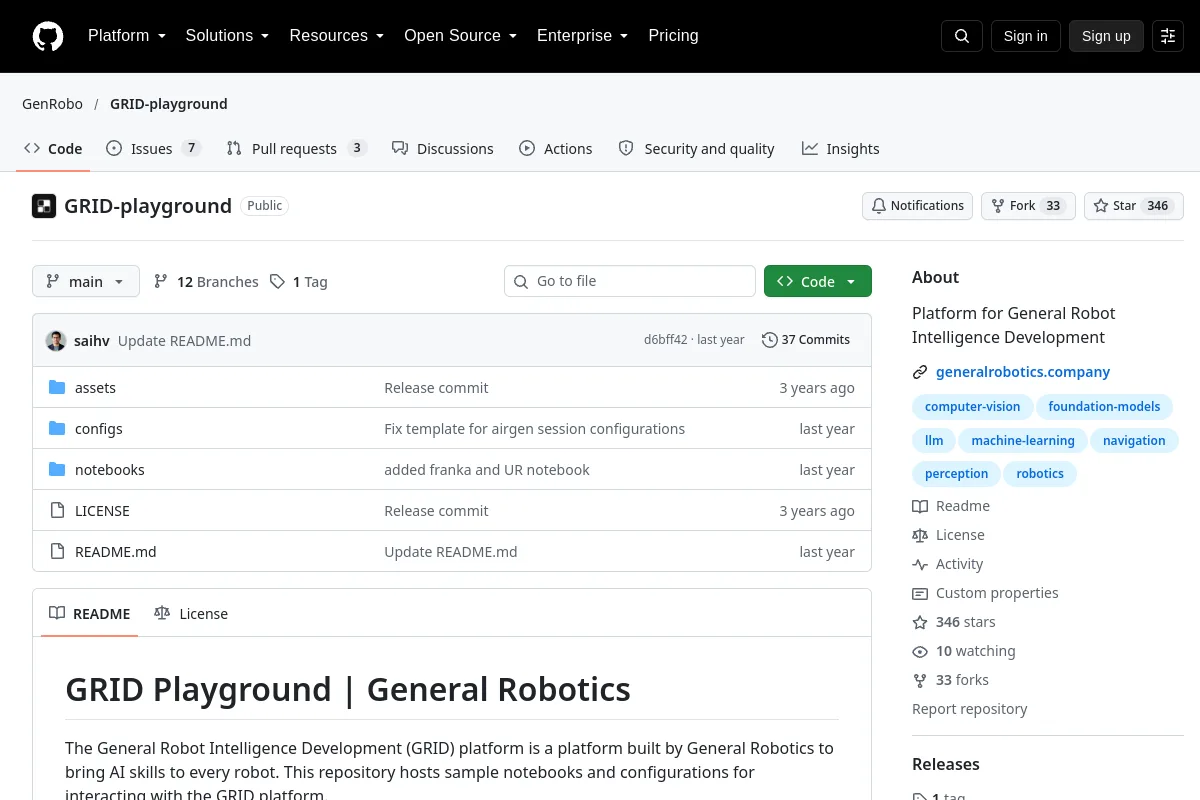Open the Solutions dropdown menu

(x=227, y=36)
